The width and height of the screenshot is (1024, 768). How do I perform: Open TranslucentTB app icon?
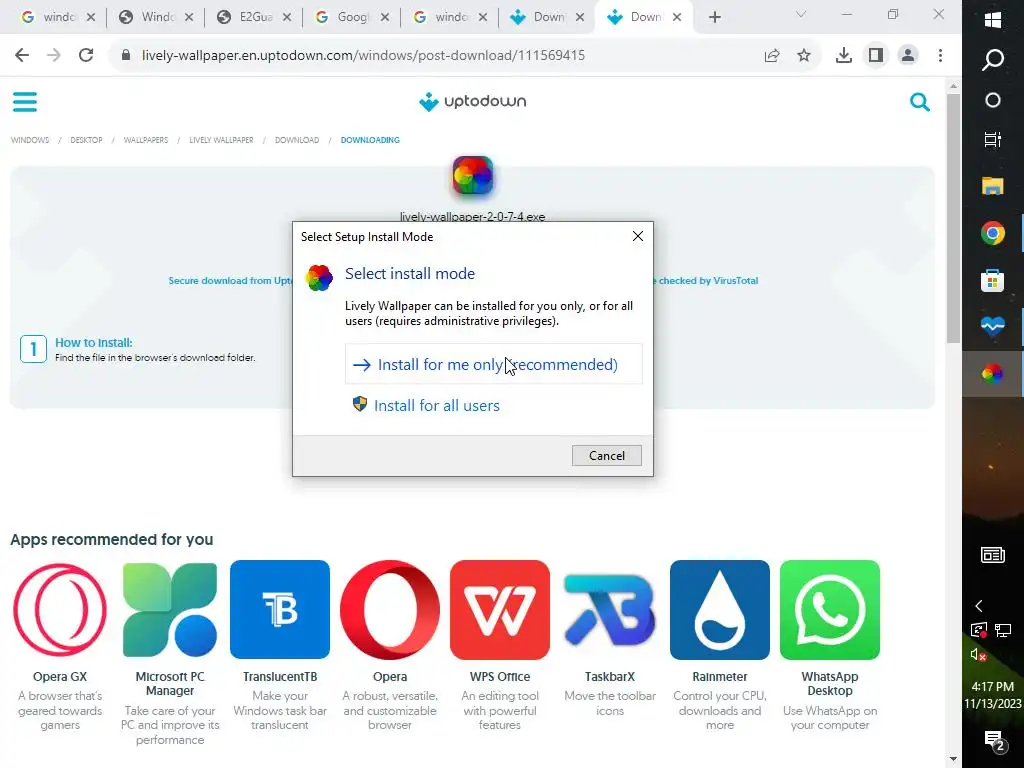coord(280,609)
